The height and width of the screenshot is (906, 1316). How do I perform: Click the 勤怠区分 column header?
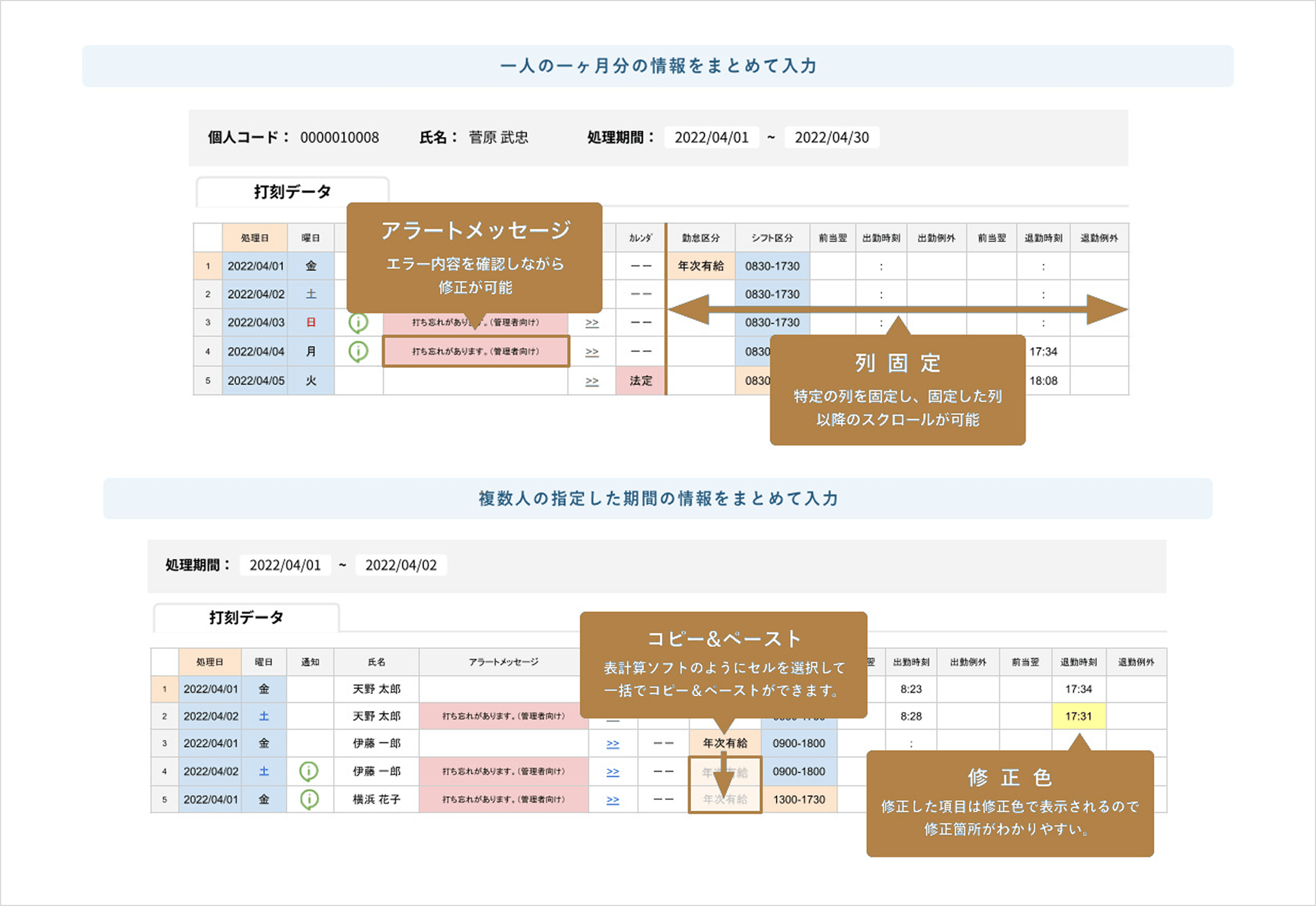click(x=701, y=238)
